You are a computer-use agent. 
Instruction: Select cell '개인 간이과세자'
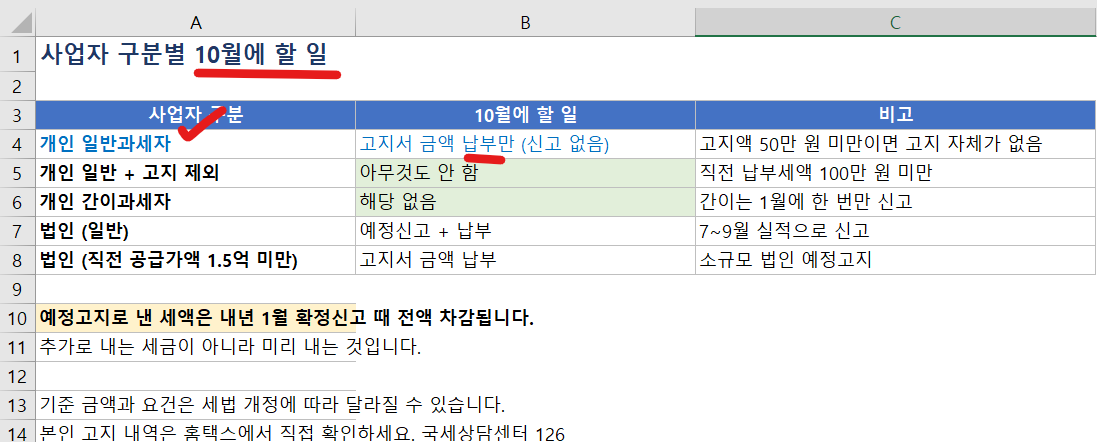click(x=195, y=202)
